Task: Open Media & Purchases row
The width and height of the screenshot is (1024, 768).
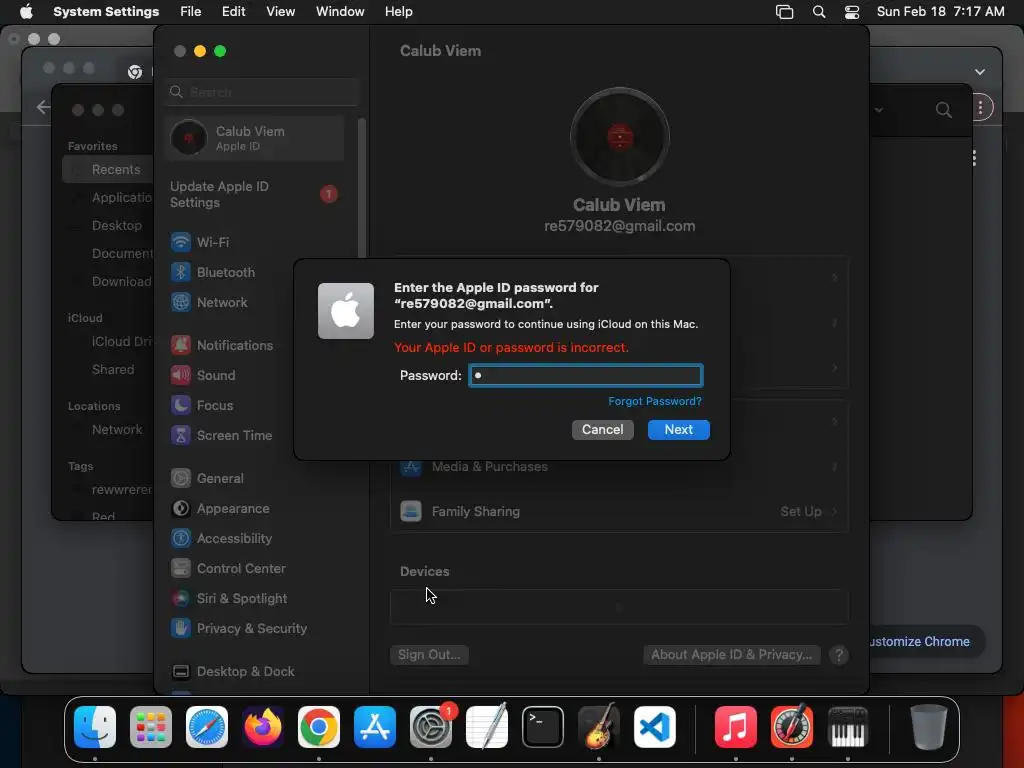Action: coord(619,467)
